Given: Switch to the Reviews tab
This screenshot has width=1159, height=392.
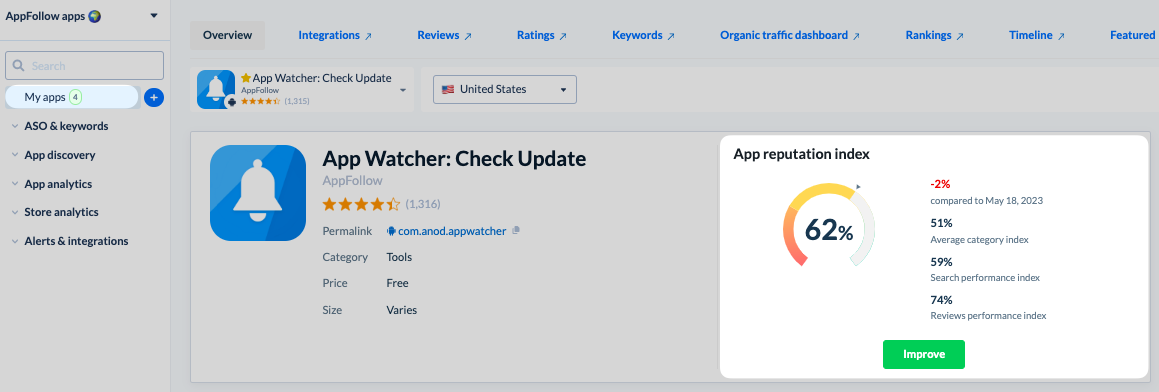Looking at the screenshot, I should tap(444, 36).
